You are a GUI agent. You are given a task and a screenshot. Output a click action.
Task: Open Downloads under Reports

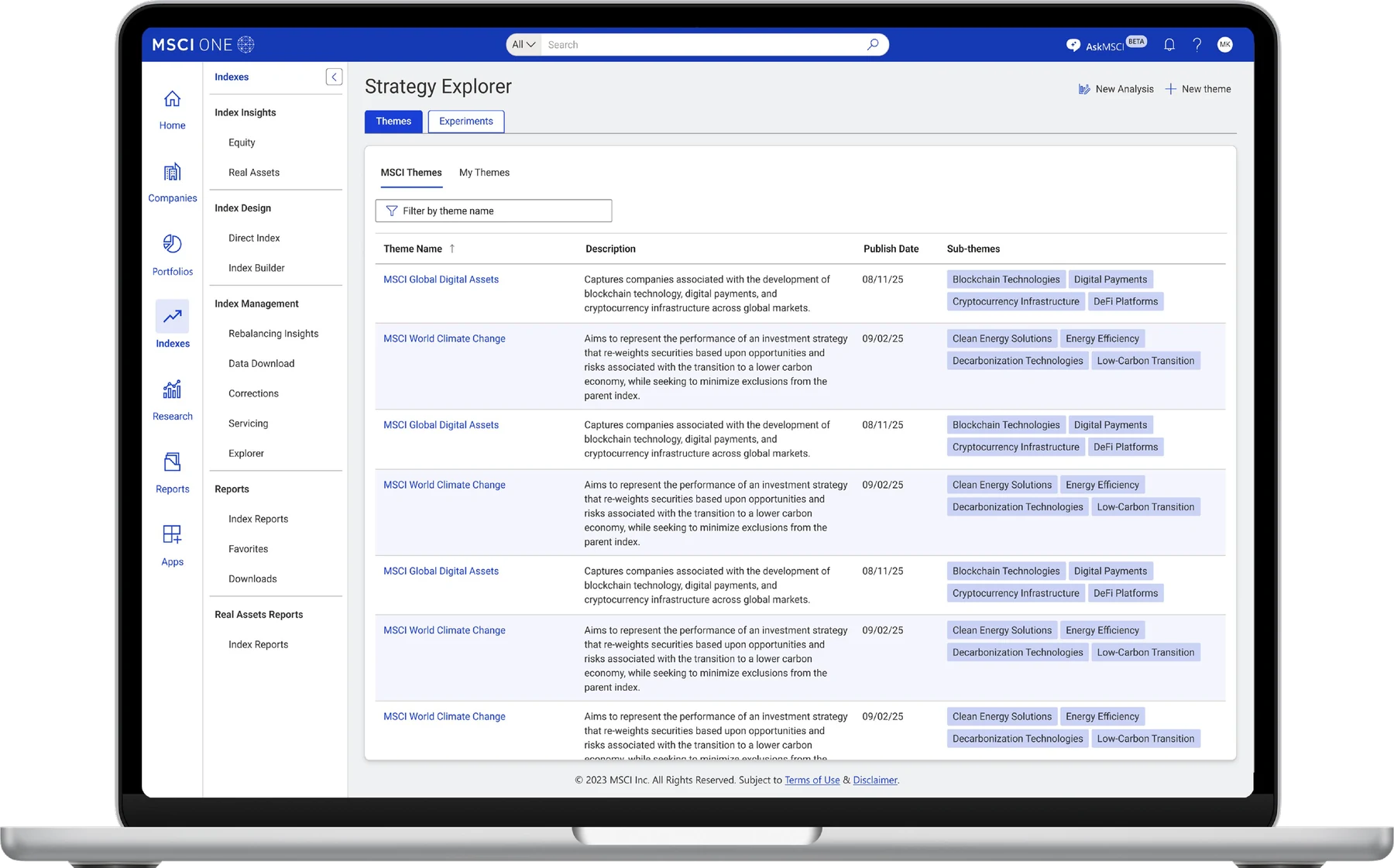point(252,579)
